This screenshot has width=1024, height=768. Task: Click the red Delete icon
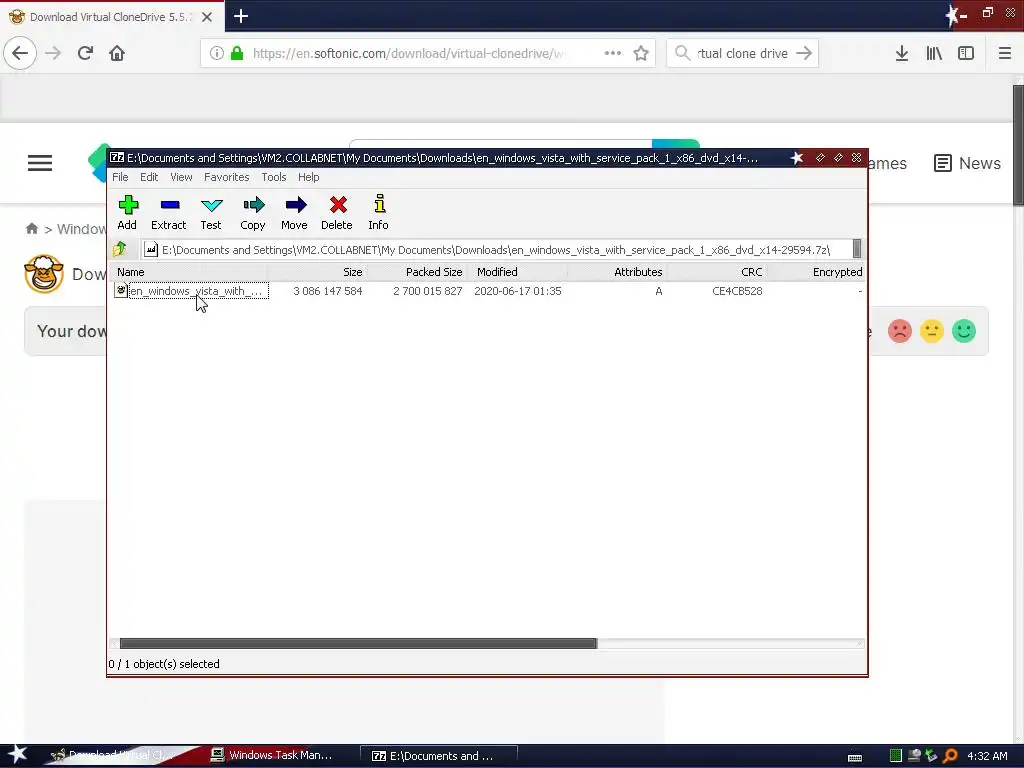(x=337, y=212)
